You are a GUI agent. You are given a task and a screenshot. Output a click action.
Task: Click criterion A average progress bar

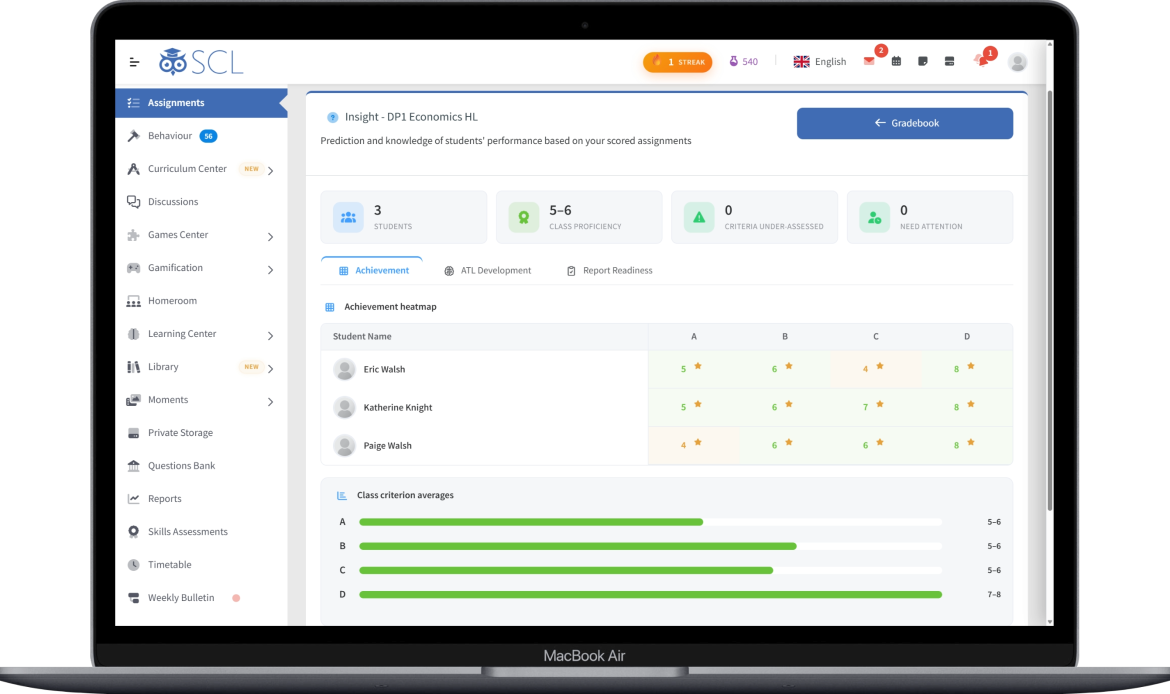(x=650, y=522)
